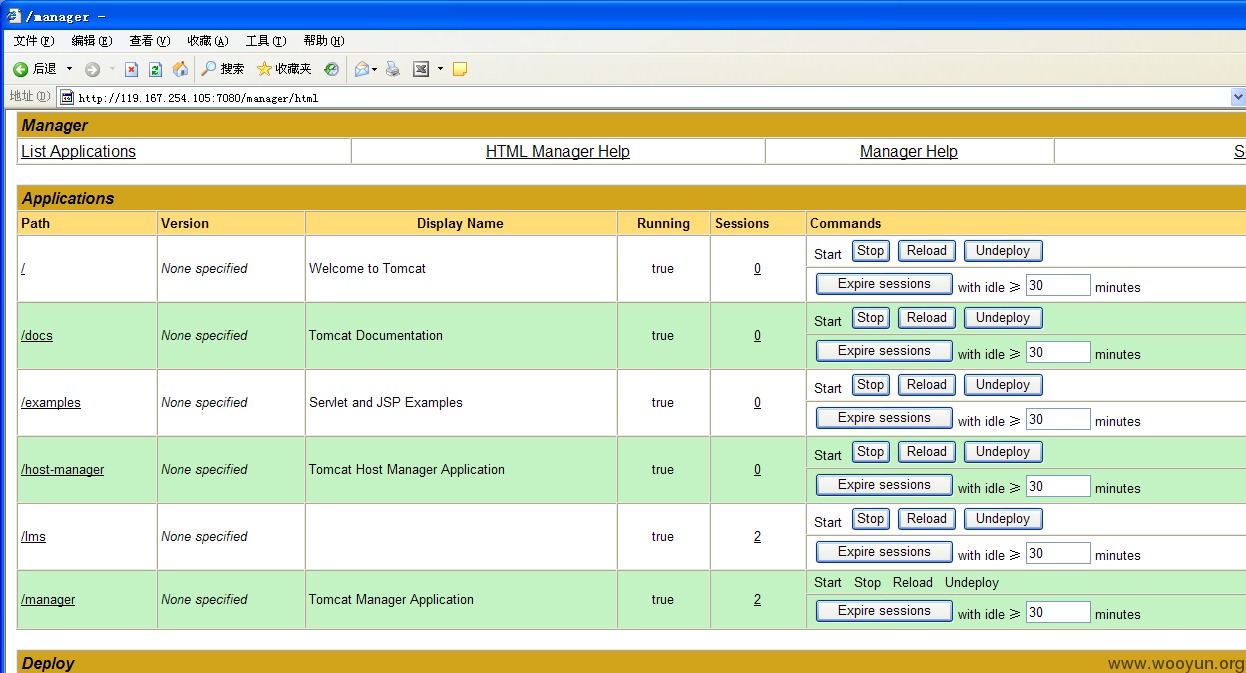Screen dimensions: 1246x673
Task: Open the 文件(F) menu
Action: click(x=34, y=41)
